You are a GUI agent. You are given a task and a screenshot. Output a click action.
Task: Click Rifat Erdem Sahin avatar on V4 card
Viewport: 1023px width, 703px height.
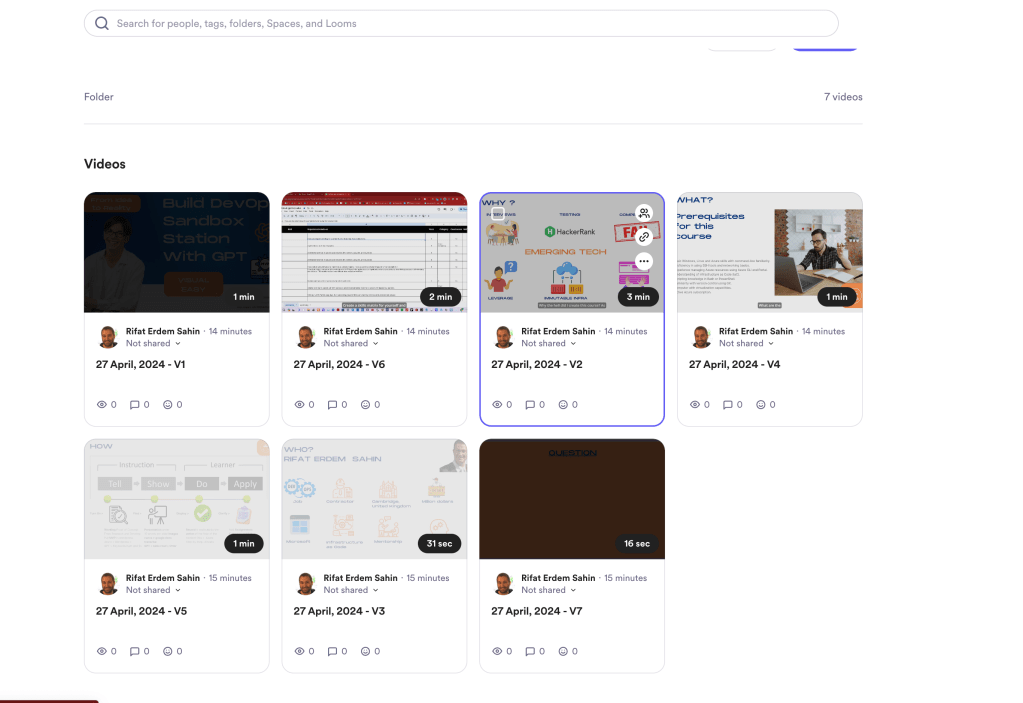pos(701,337)
